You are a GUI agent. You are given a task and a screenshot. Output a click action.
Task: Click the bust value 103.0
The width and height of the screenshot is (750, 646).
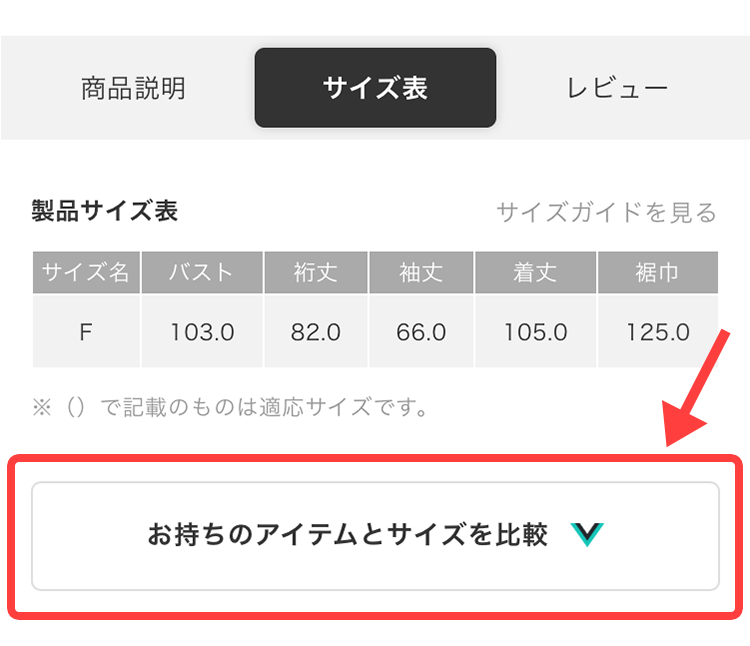click(x=202, y=331)
